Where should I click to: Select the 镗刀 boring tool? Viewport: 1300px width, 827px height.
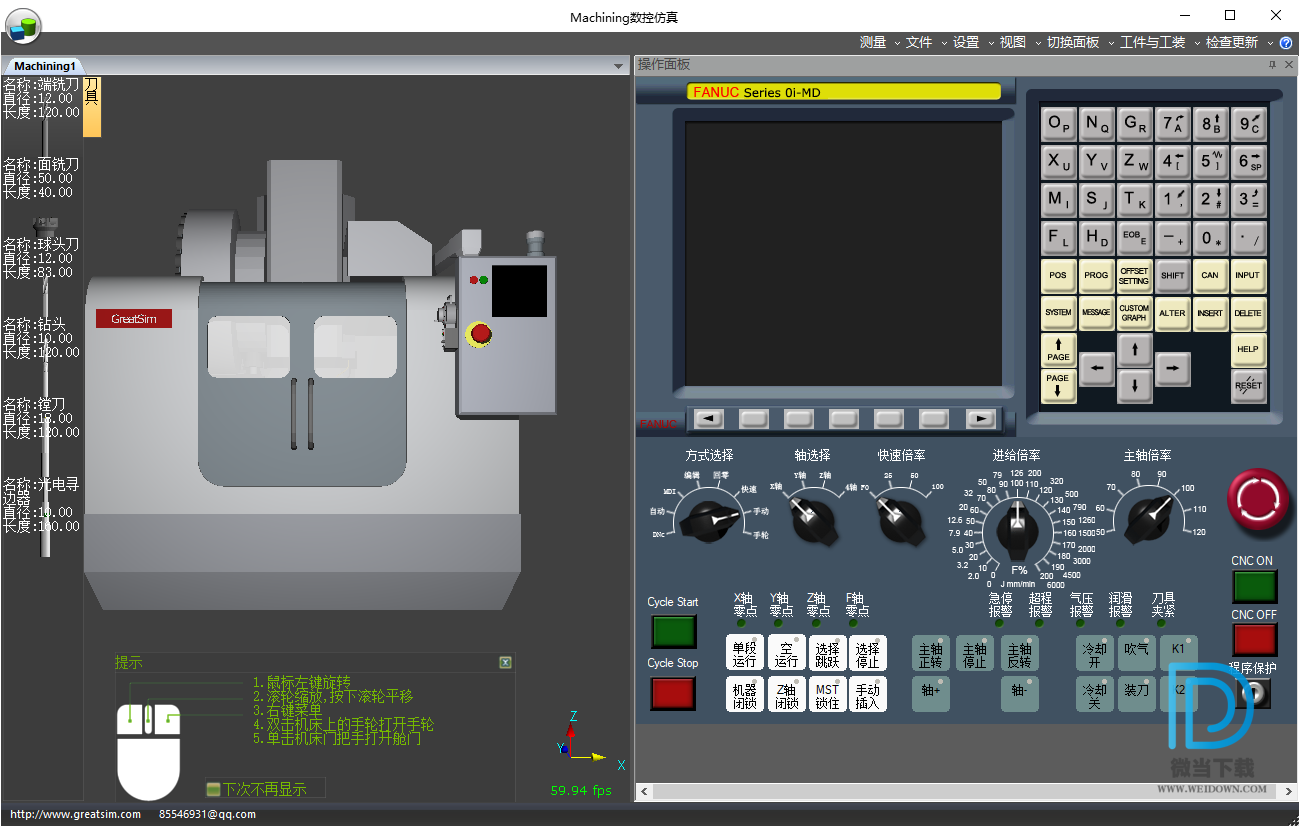41,418
